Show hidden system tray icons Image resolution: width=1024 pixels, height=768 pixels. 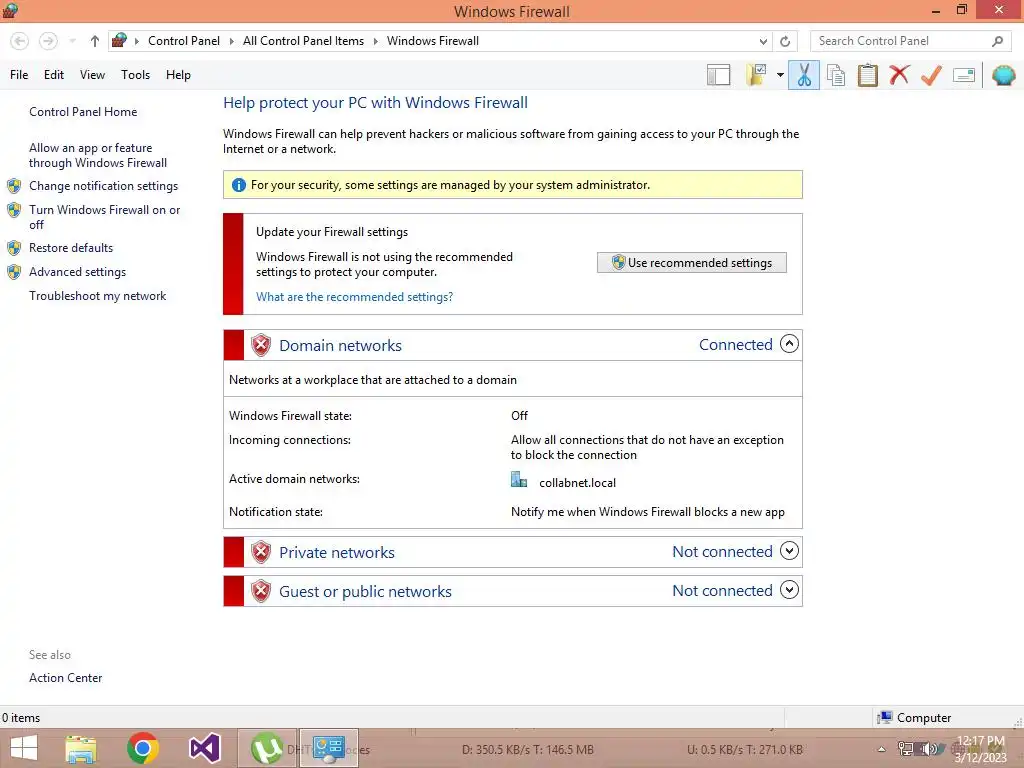pyautogui.click(x=881, y=749)
